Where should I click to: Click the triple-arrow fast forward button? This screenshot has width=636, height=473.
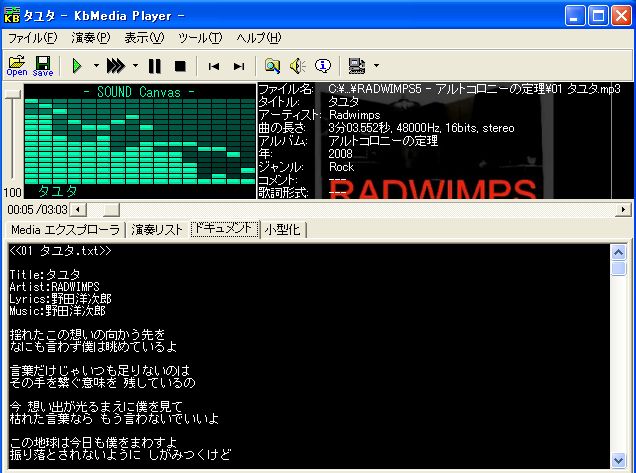116,66
